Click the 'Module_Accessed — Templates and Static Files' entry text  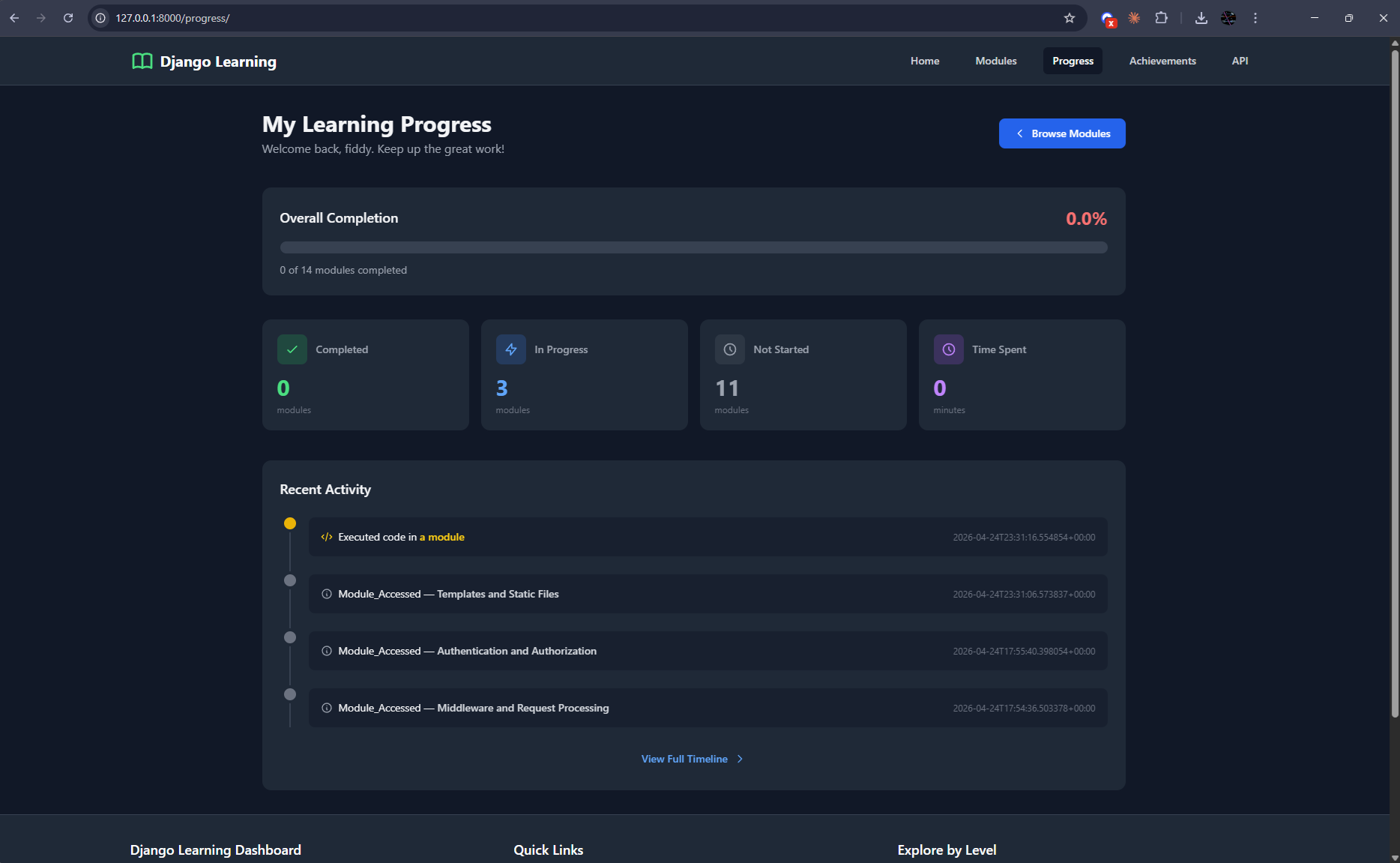[x=448, y=594]
